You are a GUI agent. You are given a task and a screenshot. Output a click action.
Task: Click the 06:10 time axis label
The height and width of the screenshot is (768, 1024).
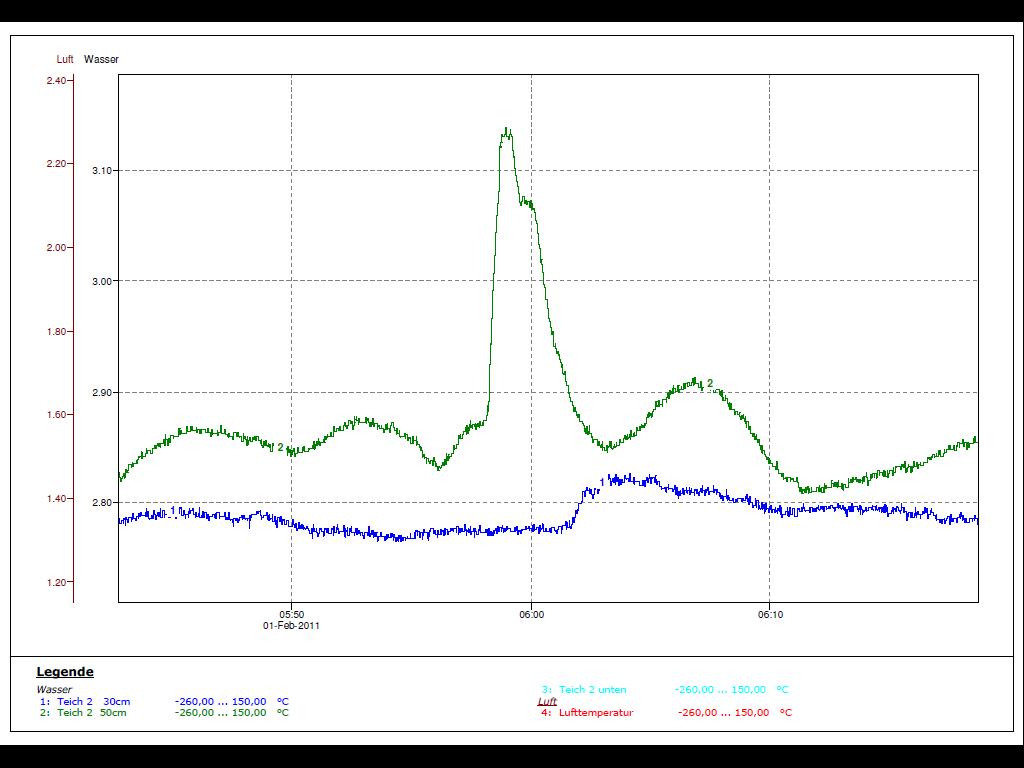pos(770,615)
